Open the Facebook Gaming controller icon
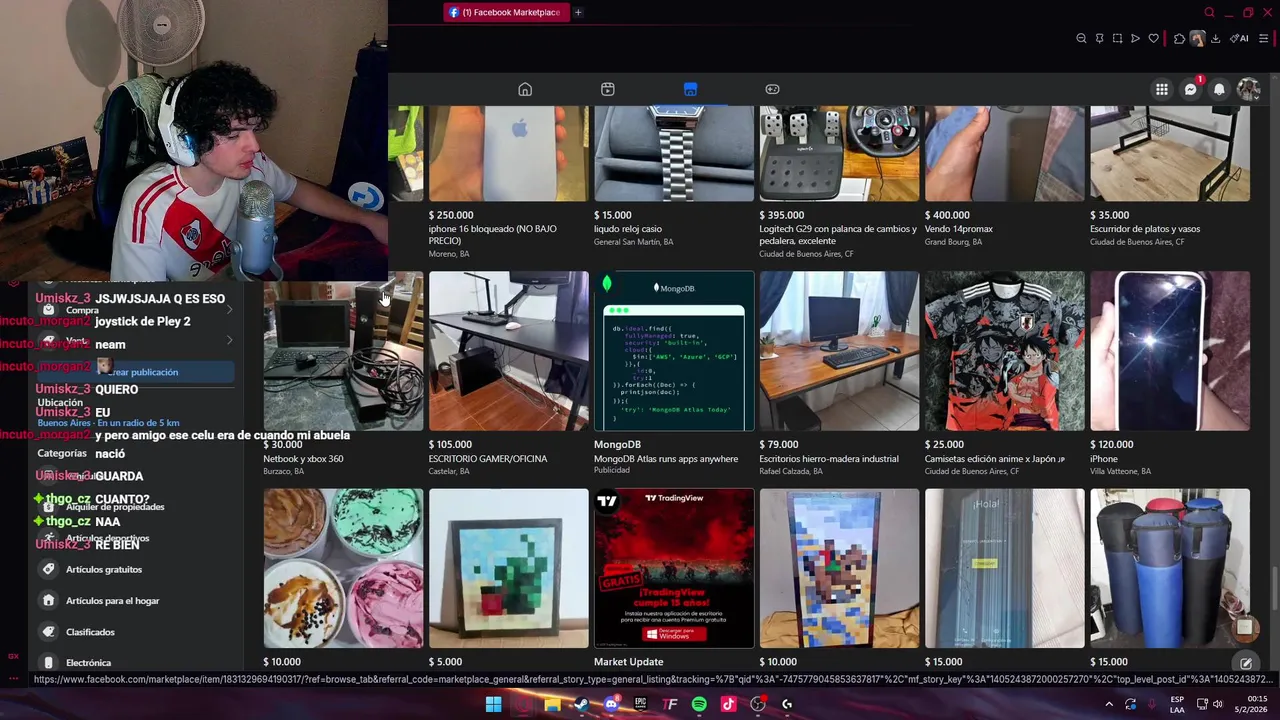 tap(772, 89)
